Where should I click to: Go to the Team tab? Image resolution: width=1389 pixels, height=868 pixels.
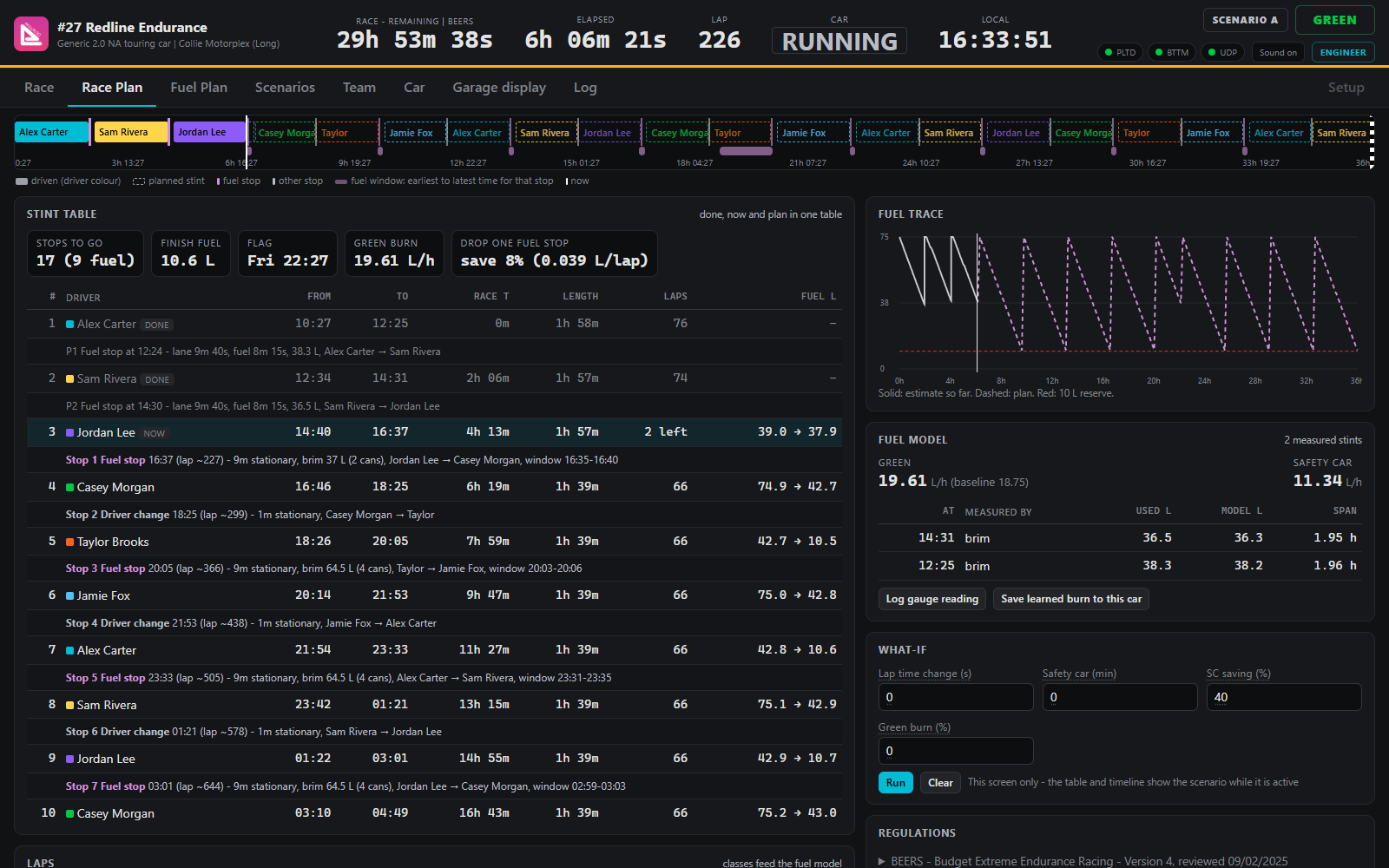(x=359, y=88)
